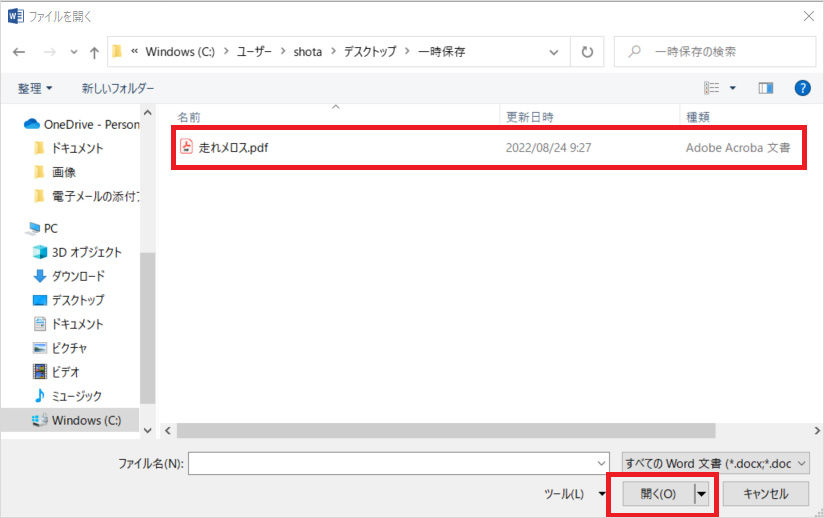Click the 一時保存の検索 search field
This screenshot has height=518, width=824.
pyautogui.click(x=715, y=51)
